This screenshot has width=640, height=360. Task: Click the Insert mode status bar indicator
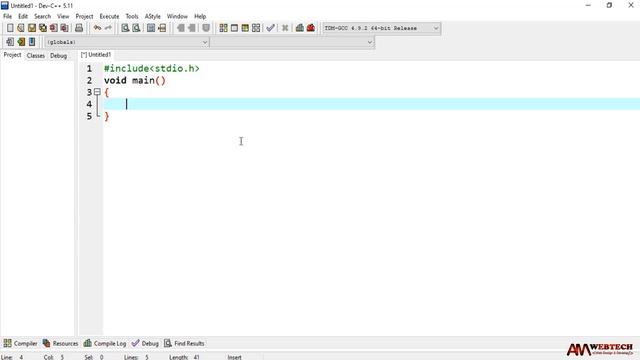[x=235, y=357]
